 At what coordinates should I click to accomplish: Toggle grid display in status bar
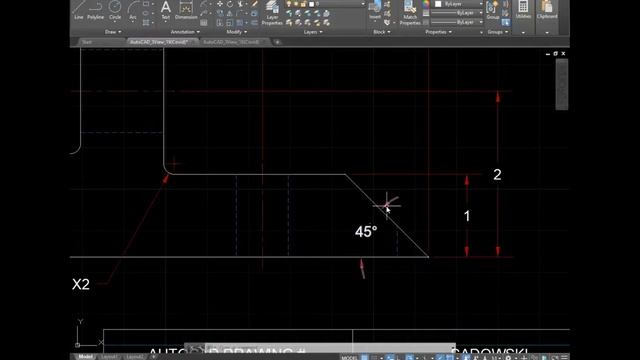click(364, 357)
